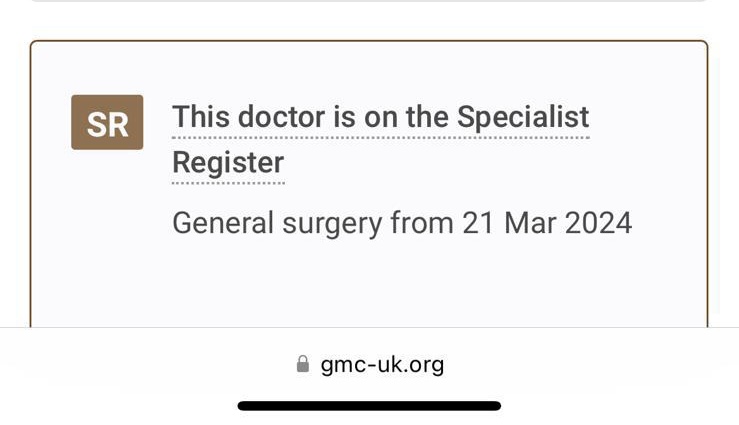
Task: Click the words 'This doctor' in the heading
Action: pyautogui.click(x=249, y=116)
